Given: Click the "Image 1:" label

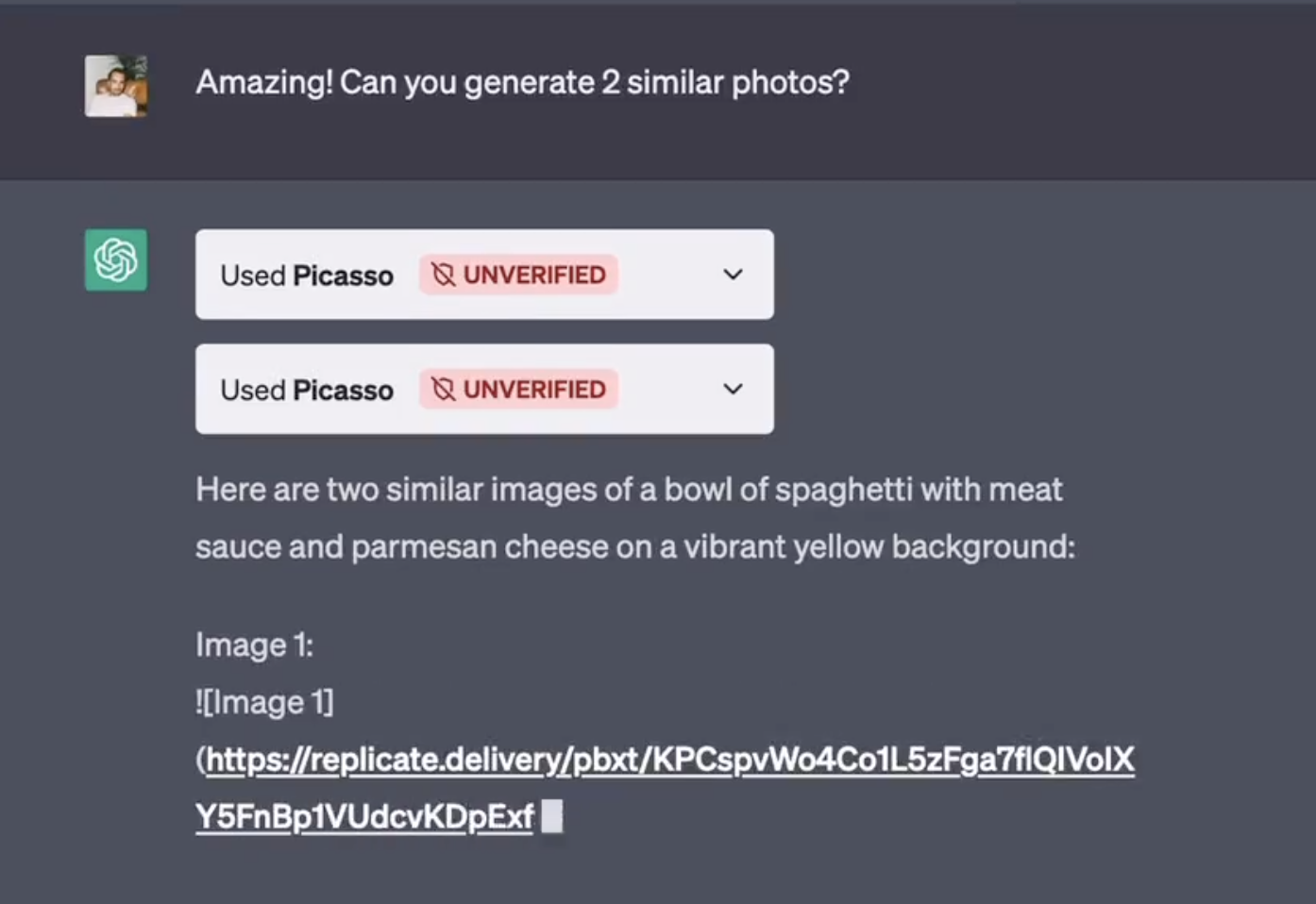Looking at the screenshot, I should (254, 645).
